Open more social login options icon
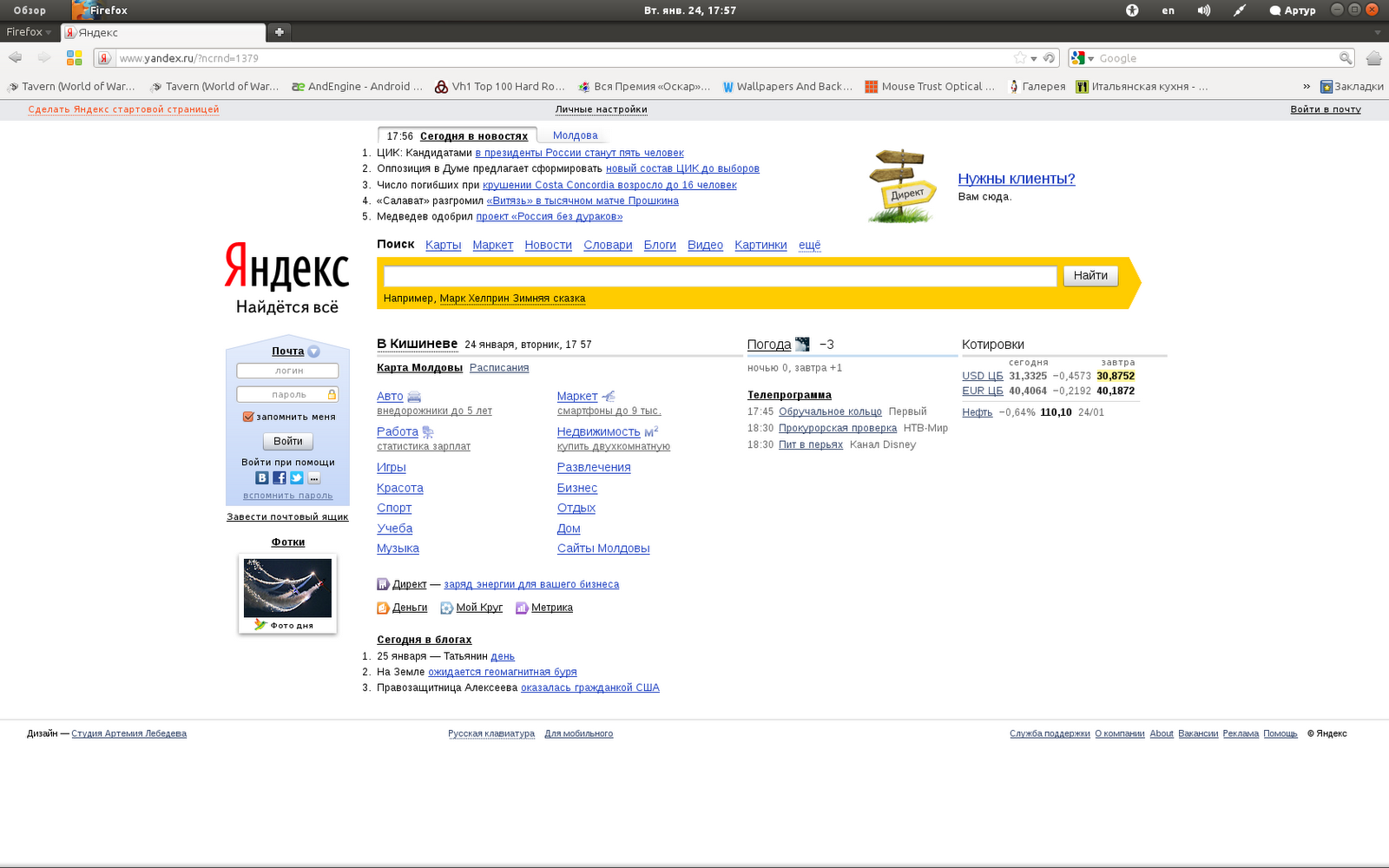 coord(314,478)
